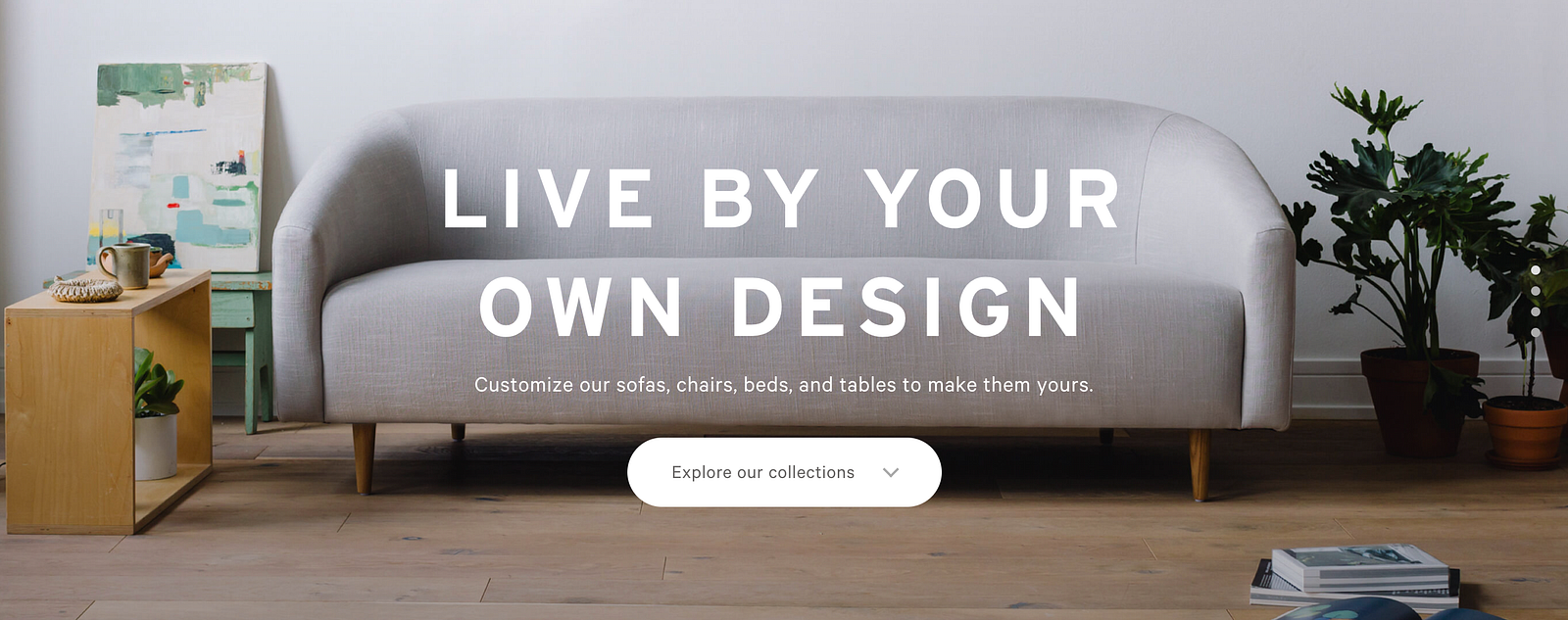This screenshot has height=620, width=1568.
Task: Click the woven coaster on wooden shelf
Action: 86,289
